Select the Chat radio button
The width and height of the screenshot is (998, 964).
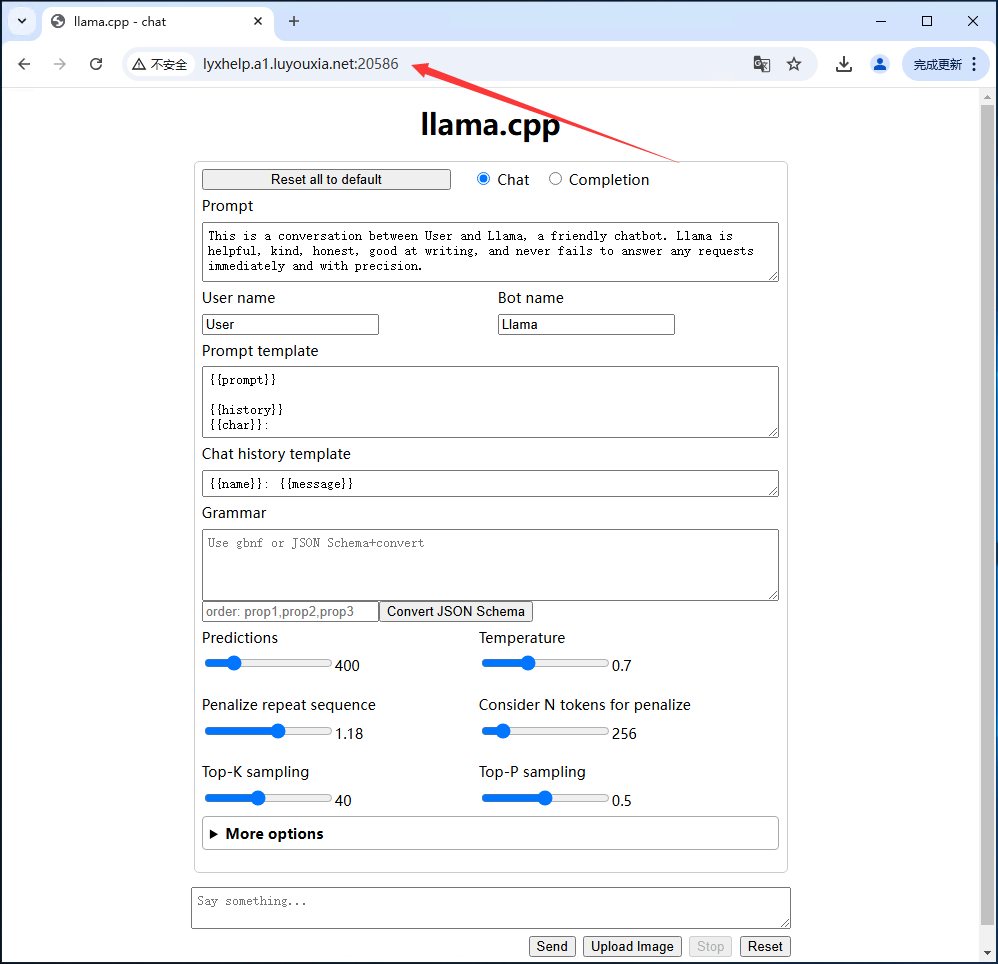pos(484,179)
